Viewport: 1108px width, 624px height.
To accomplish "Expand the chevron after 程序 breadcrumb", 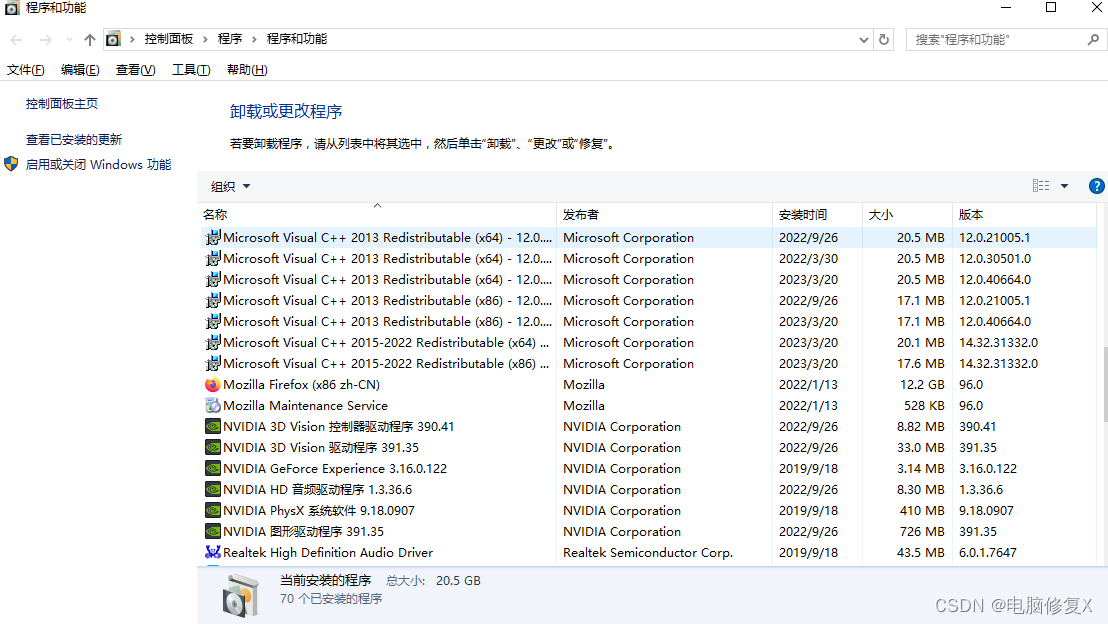I will (x=254, y=39).
